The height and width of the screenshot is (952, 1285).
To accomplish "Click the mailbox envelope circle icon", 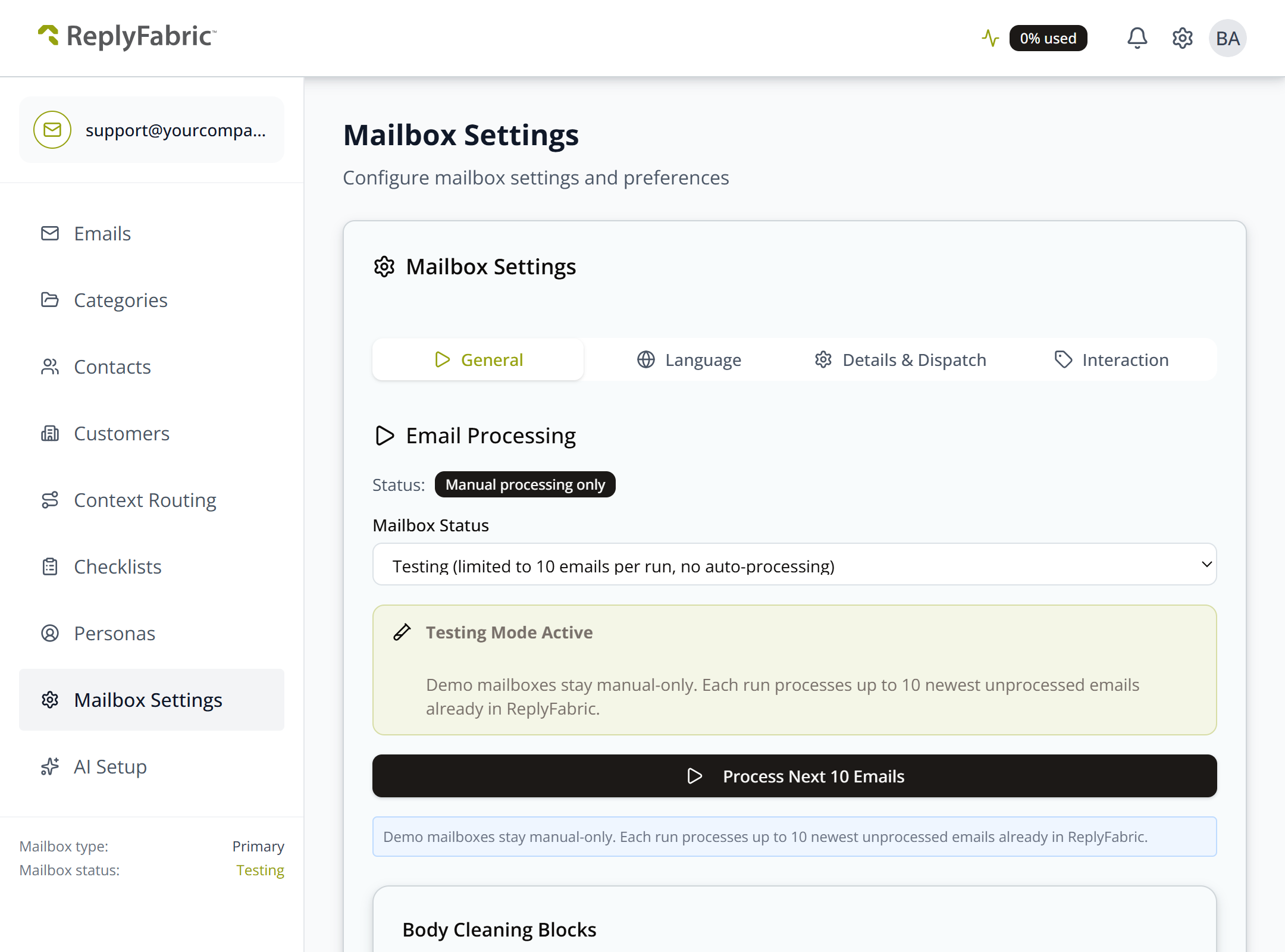I will (x=52, y=130).
